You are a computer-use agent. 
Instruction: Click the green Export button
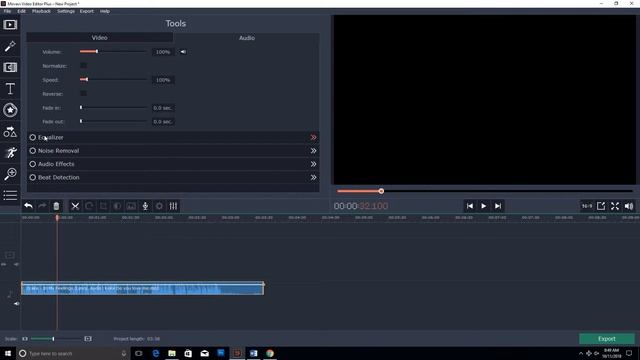[607, 339]
